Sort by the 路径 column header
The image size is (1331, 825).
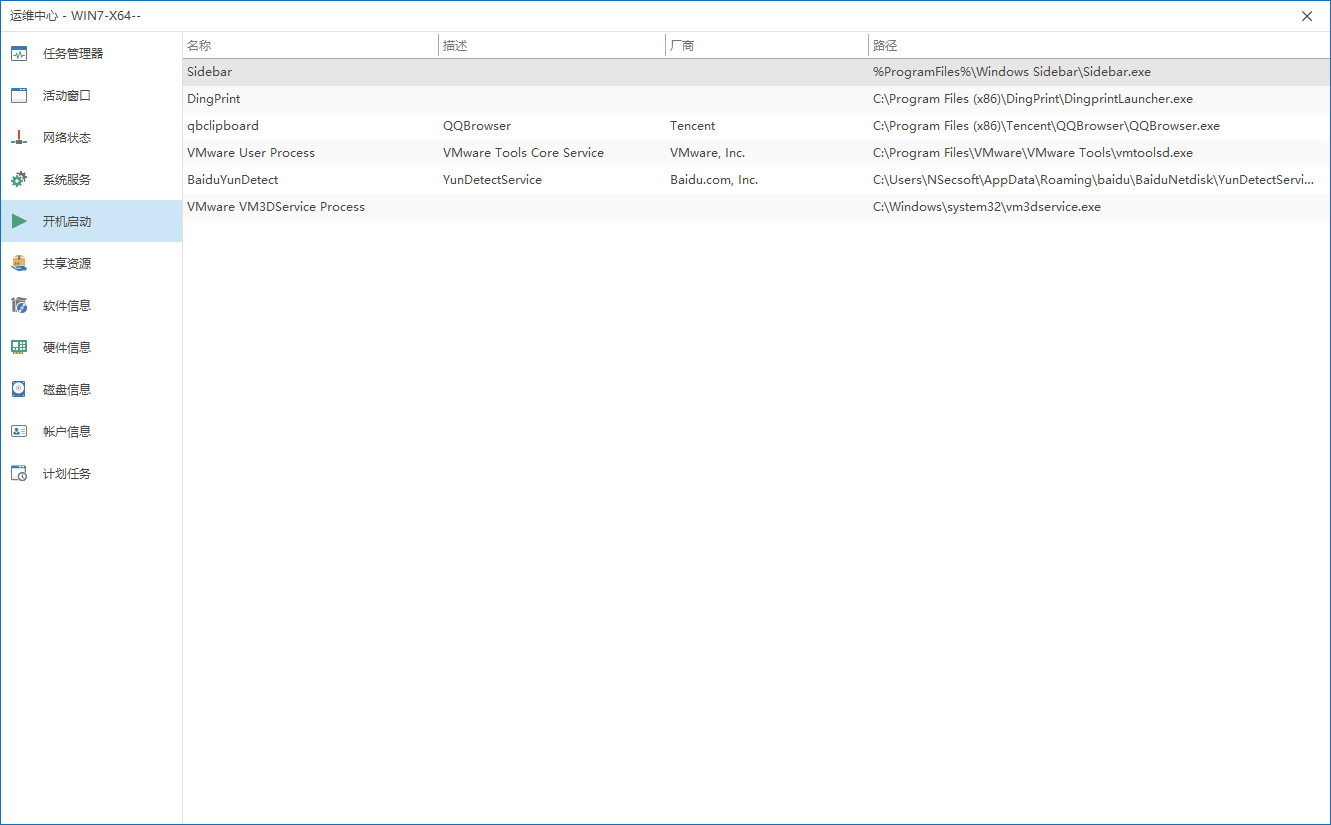pyautogui.click(x=1099, y=46)
